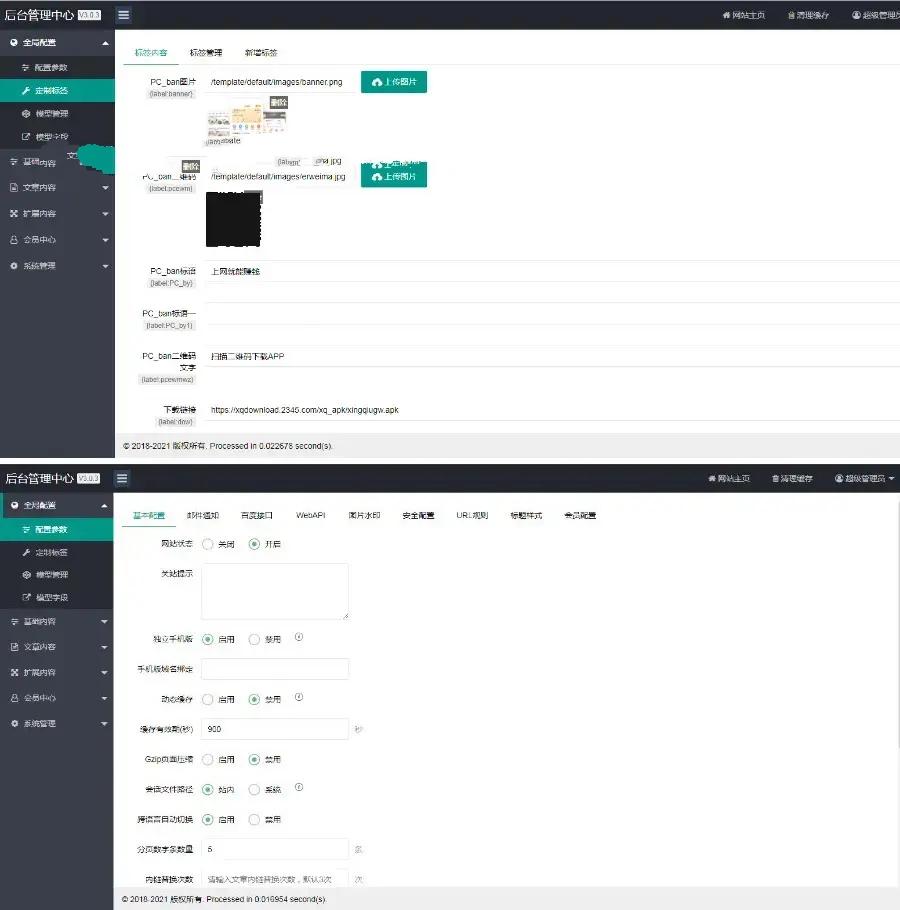Screen dimensions: 900x910
Task: Click the 删除 badge on the banner thumbnail
Action: (279, 102)
